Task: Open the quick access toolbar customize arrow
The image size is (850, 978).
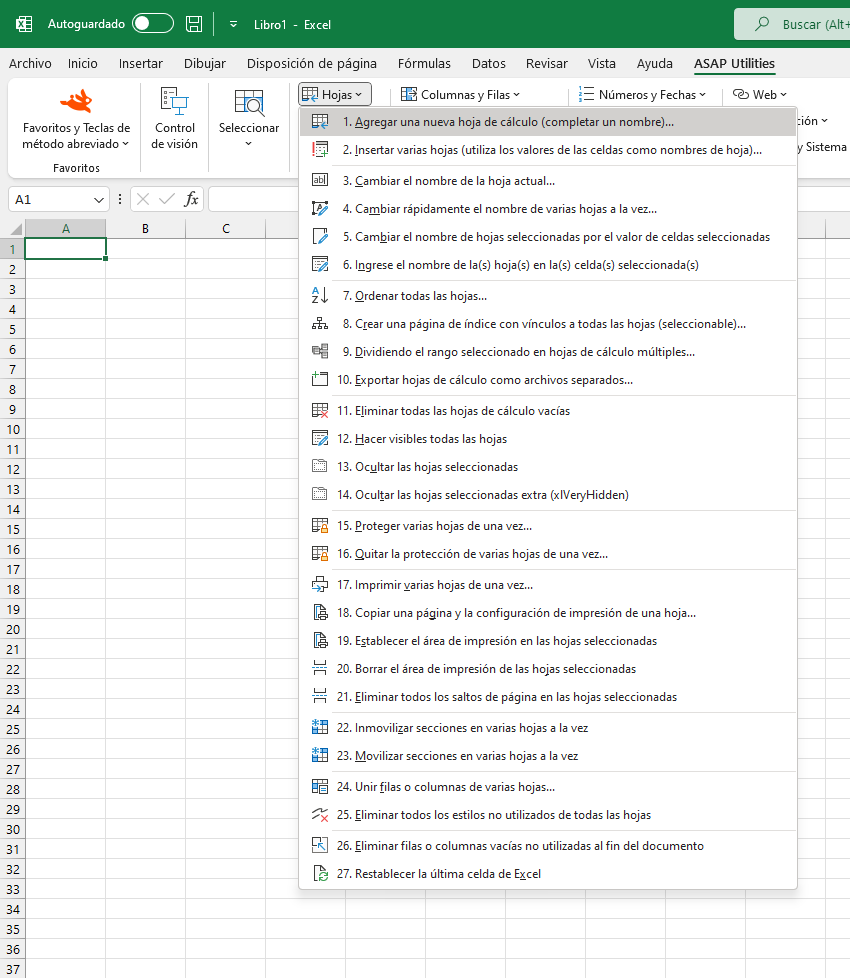Action: point(233,24)
